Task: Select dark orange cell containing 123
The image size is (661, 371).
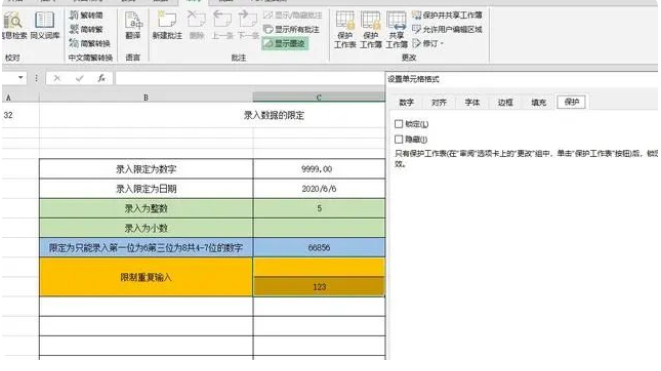Action: (x=319, y=287)
